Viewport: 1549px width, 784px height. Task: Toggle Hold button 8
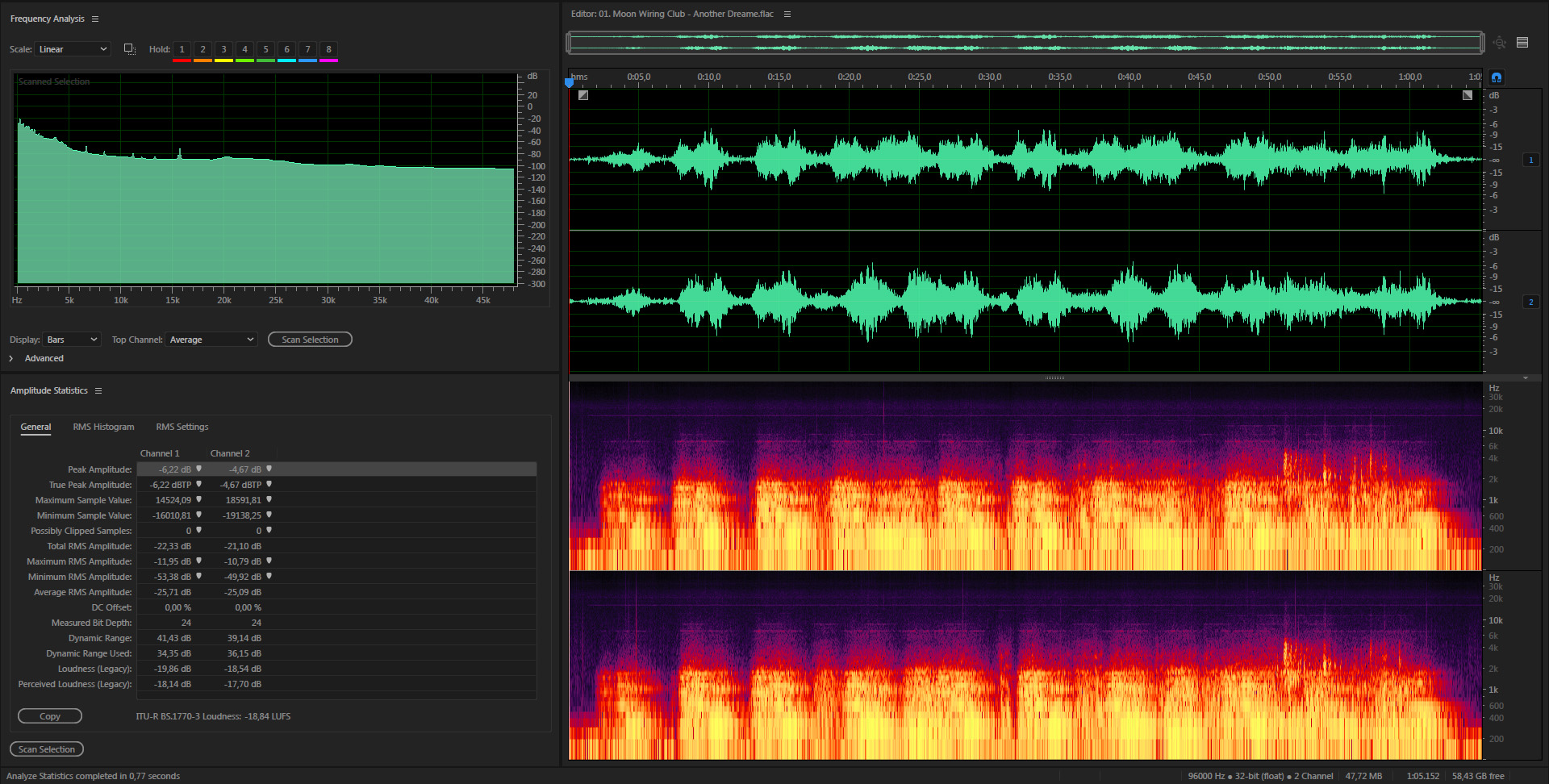[328, 49]
